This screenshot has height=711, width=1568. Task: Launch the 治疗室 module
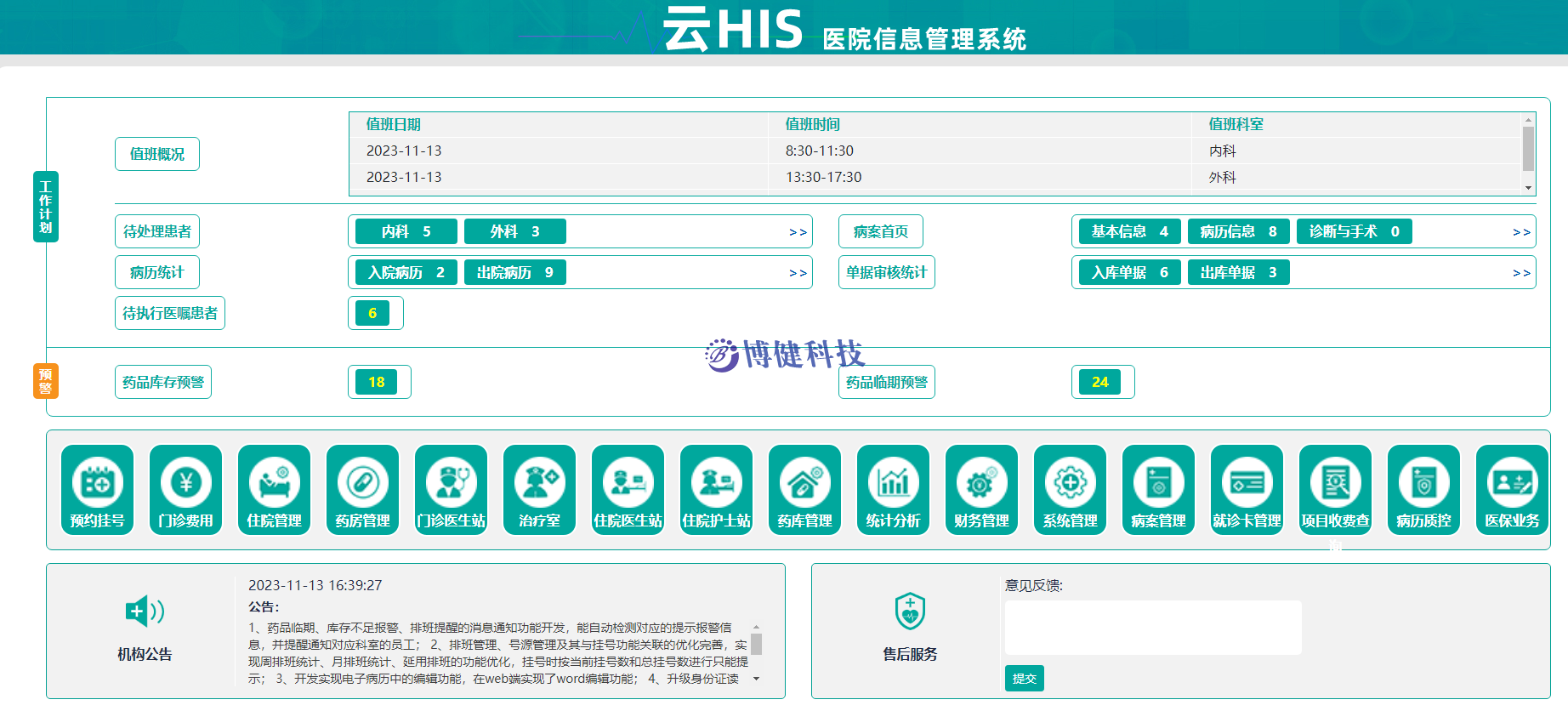pos(540,490)
